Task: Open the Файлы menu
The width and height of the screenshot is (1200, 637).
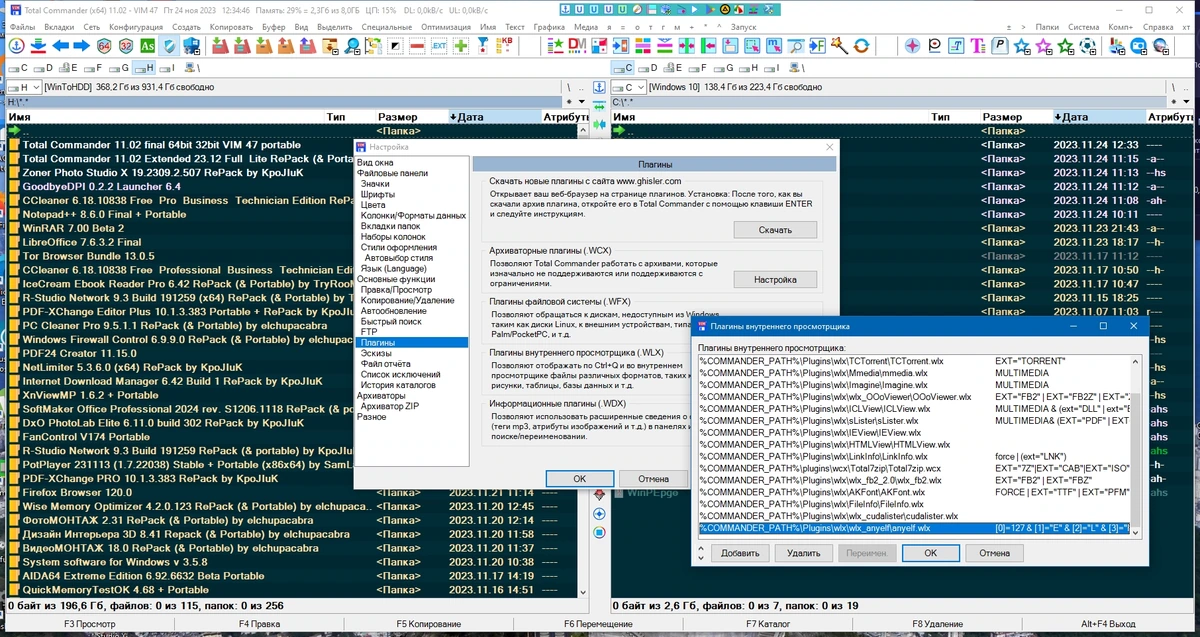Action: [x=22, y=26]
